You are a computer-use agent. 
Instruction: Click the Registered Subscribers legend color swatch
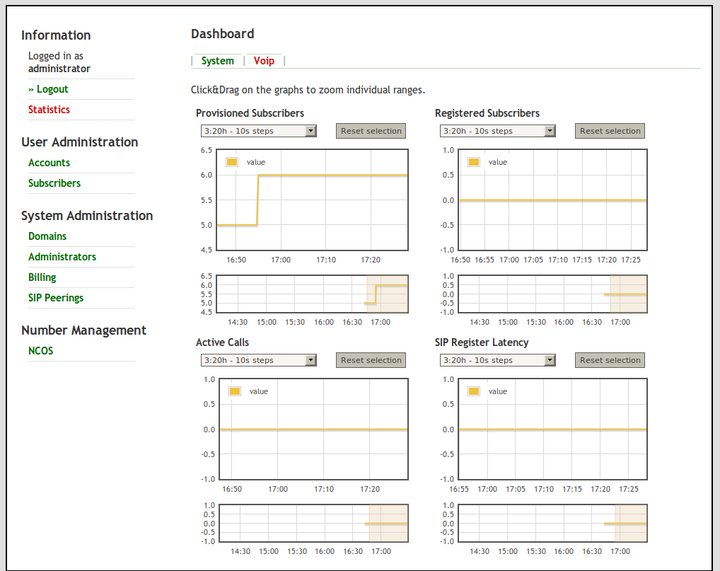pyautogui.click(x=474, y=161)
